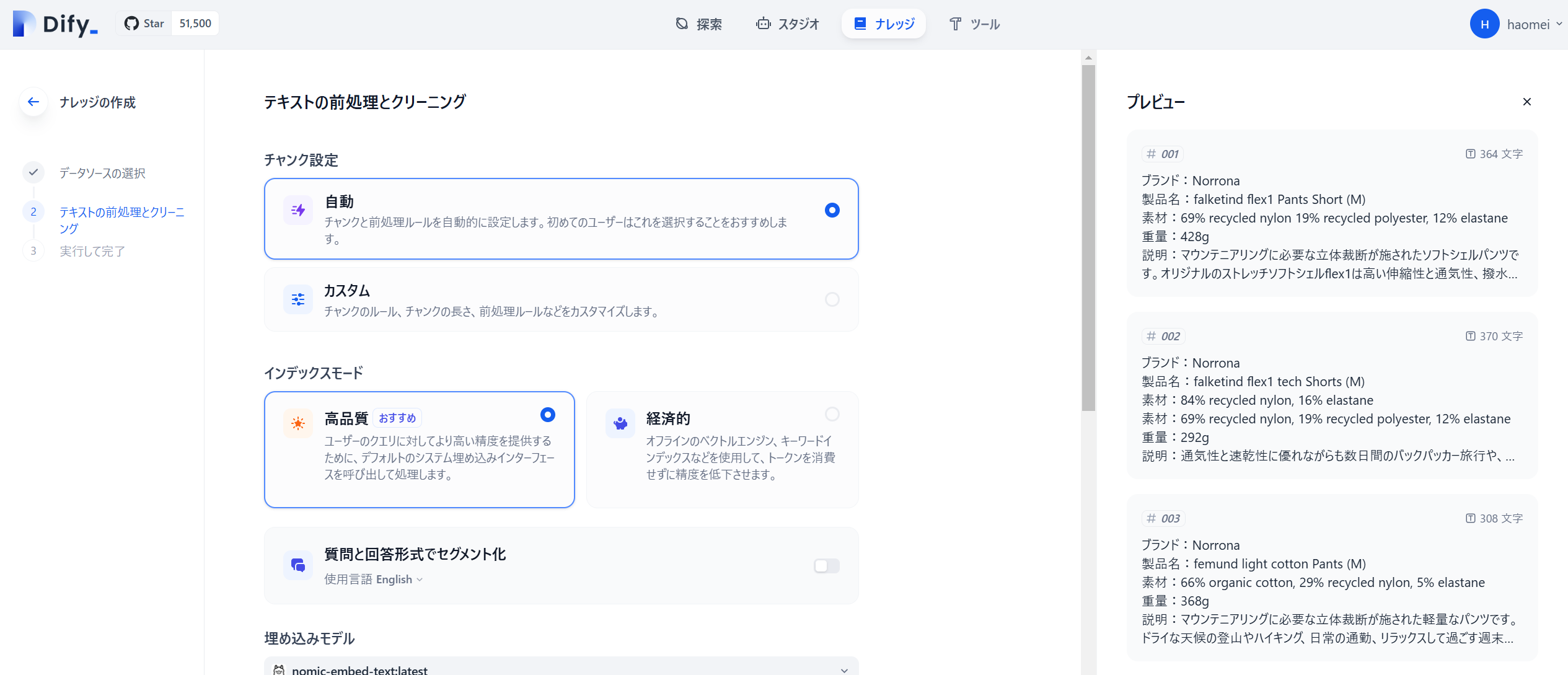The height and width of the screenshot is (675, 1568).
Task: Click the piggy bank icon for 経済的
Action: click(620, 423)
